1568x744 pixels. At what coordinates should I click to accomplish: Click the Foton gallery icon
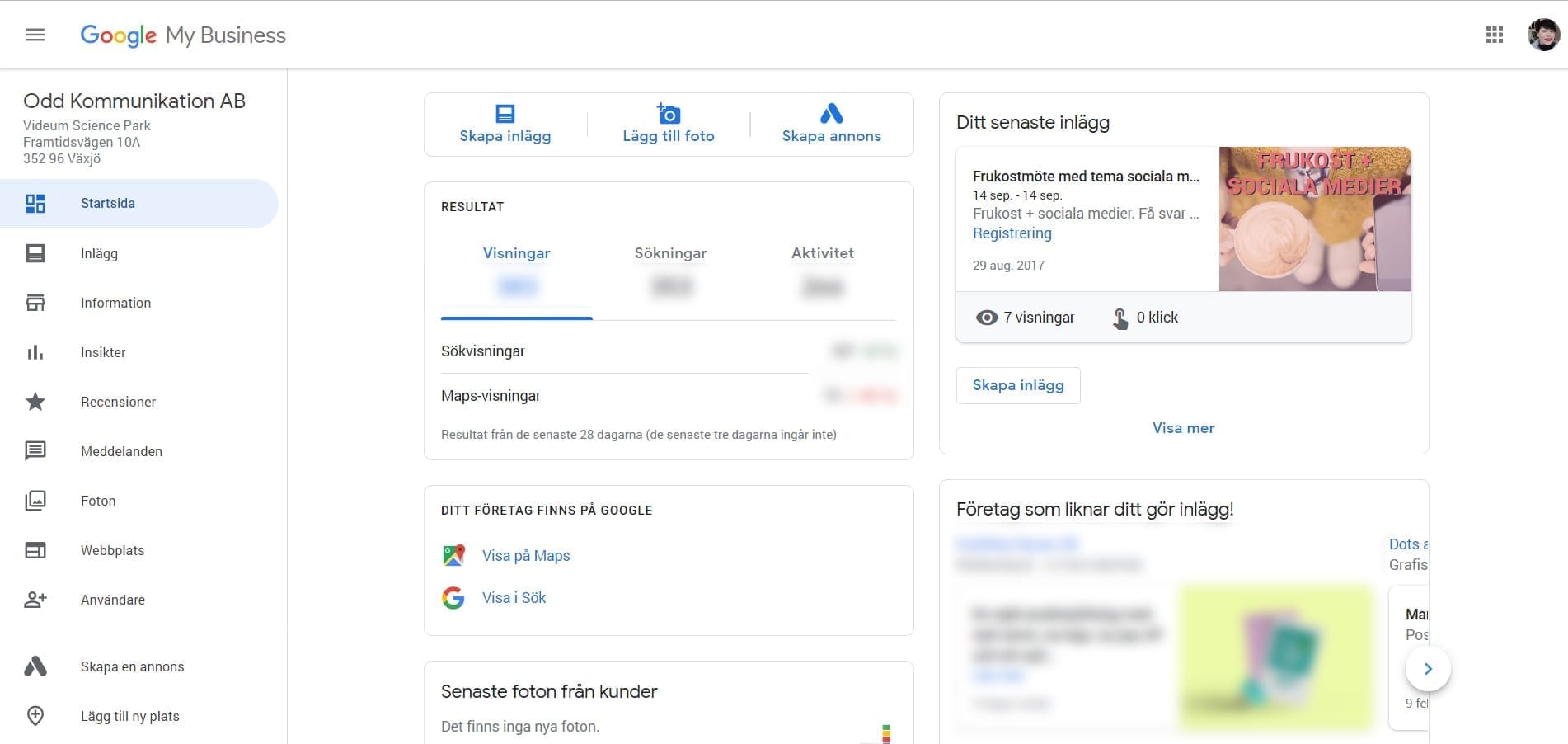(35, 501)
